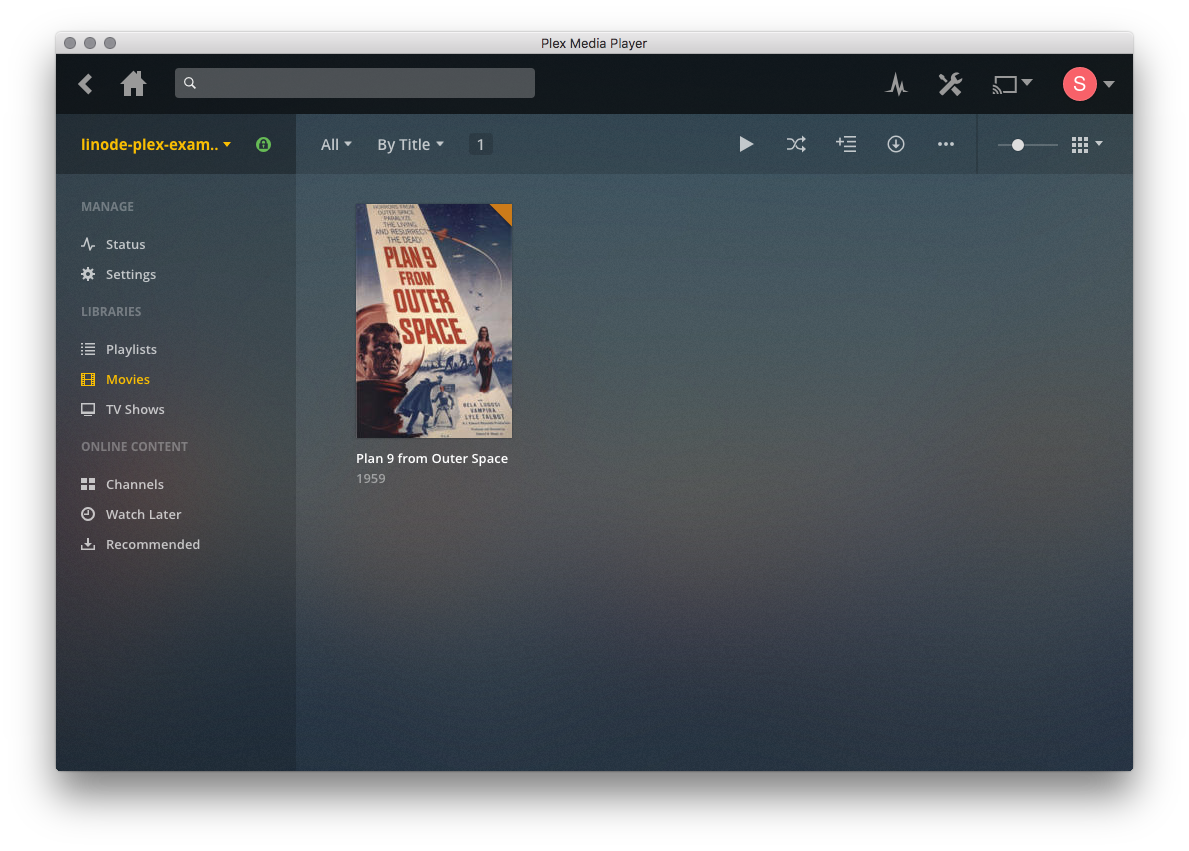Select Movies in the sidebar
1189x851 pixels.
(127, 379)
